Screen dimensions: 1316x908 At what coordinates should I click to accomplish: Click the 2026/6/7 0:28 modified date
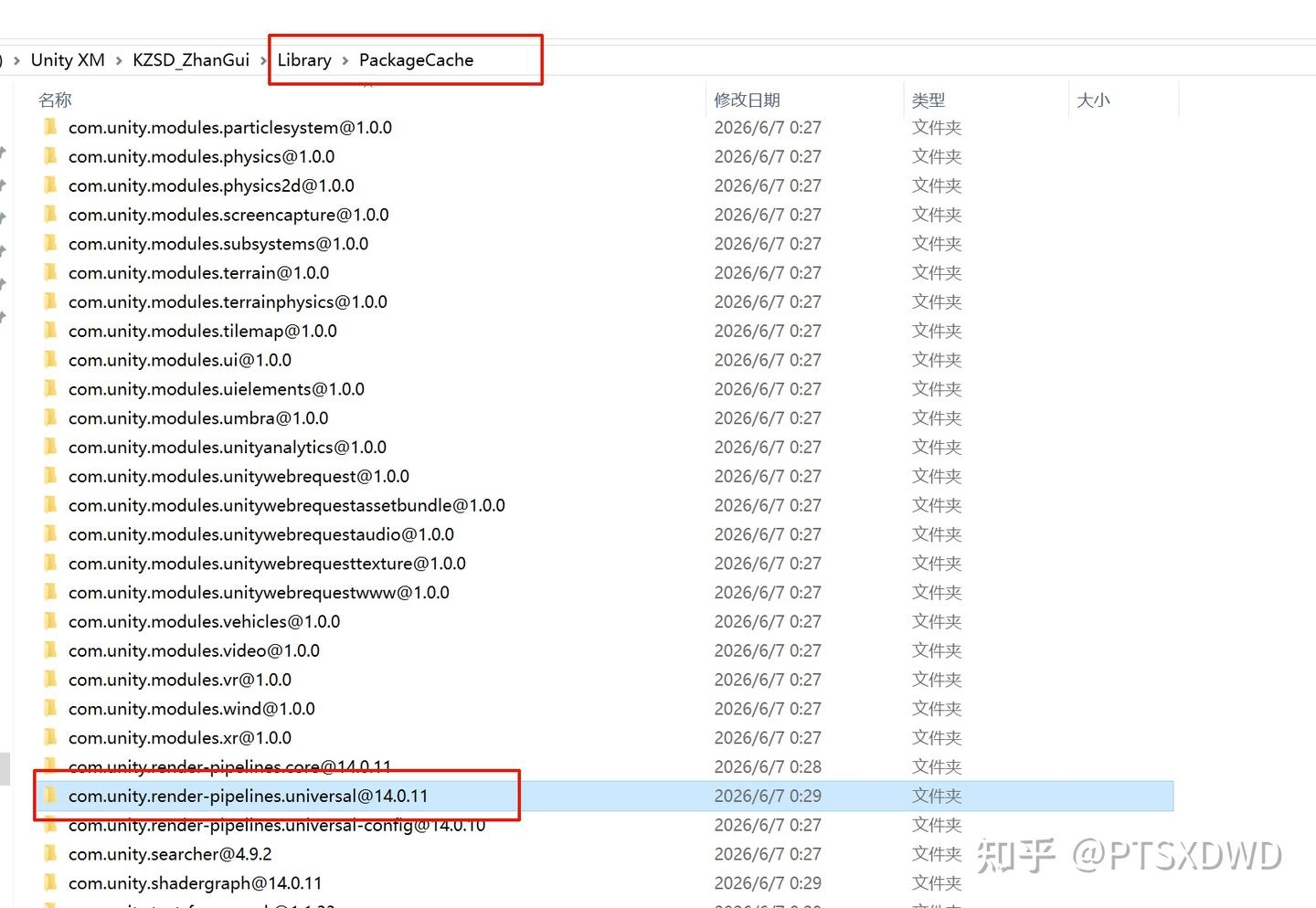(x=768, y=767)
